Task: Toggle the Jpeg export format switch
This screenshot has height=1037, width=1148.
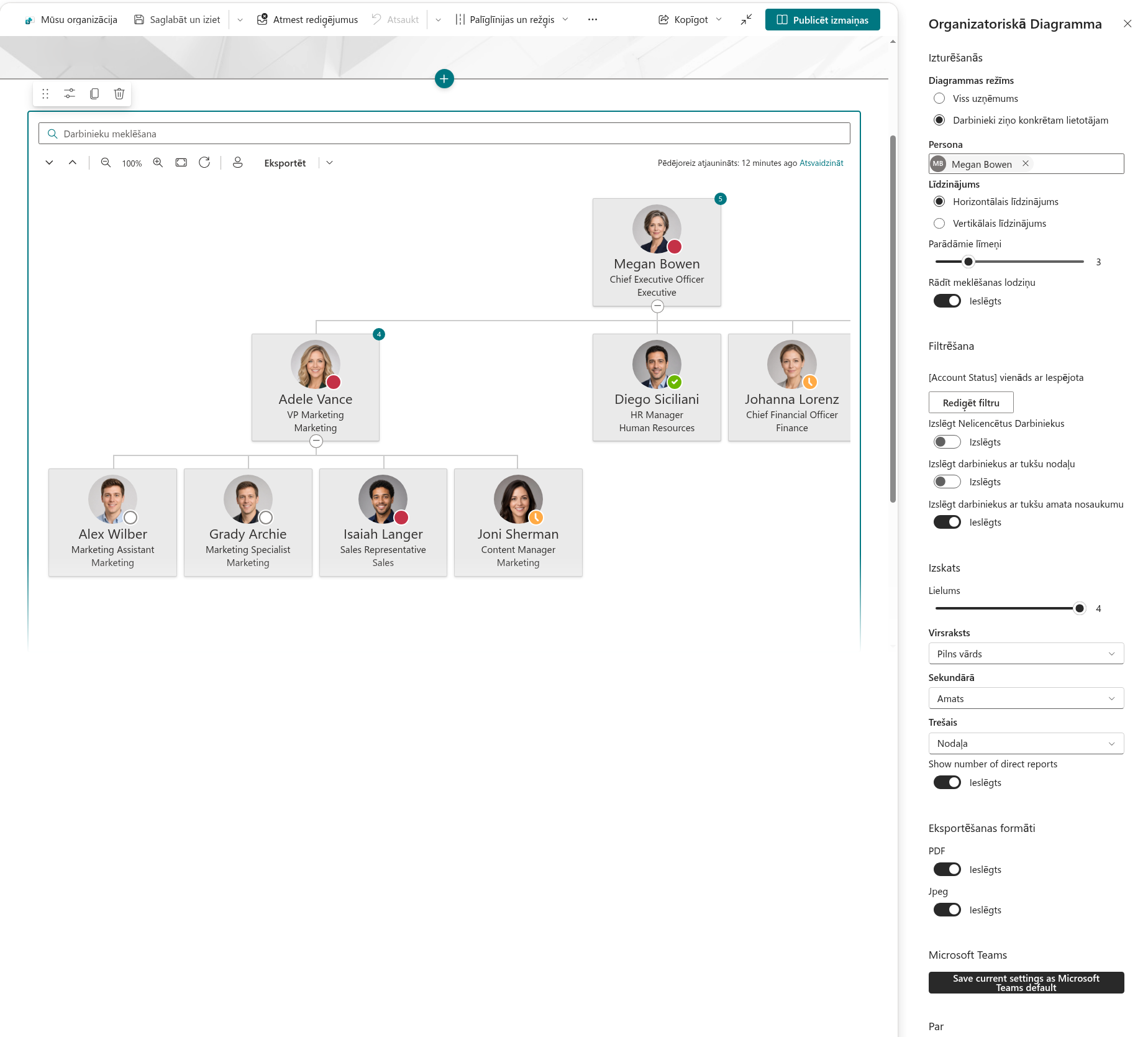Action: (x=947, y=910)
